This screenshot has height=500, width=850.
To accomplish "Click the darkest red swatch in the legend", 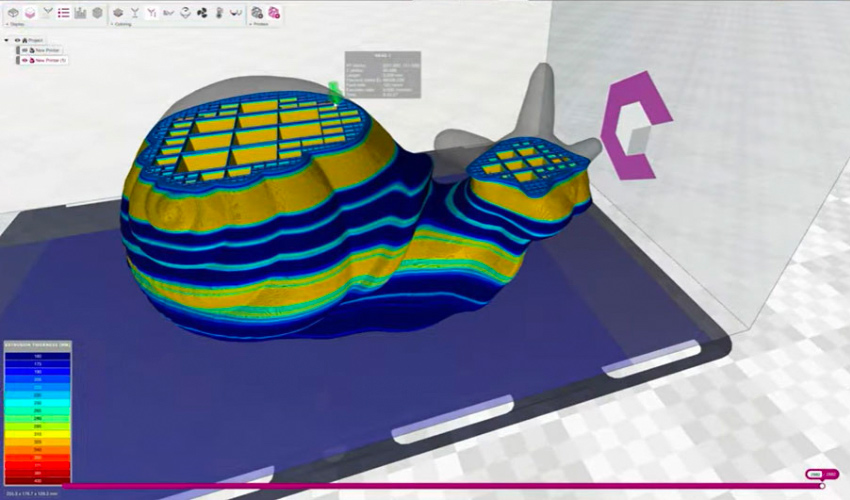I will pyautogui.click(x=37, y=481).
